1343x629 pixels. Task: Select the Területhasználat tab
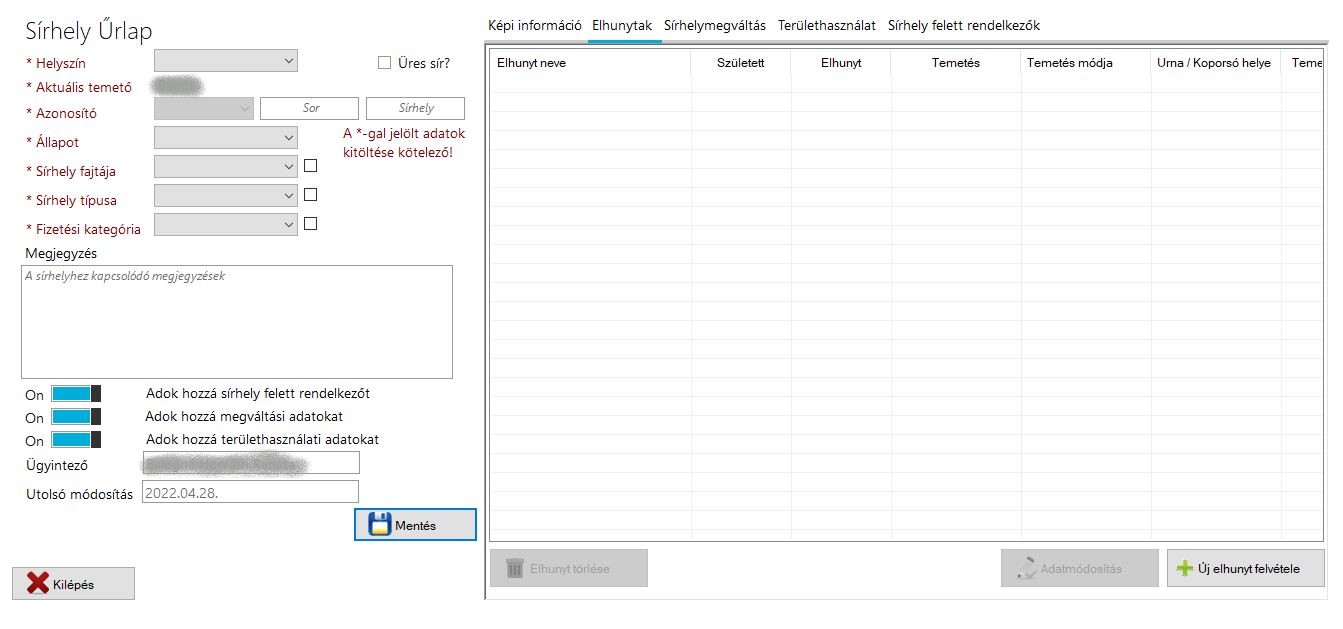tap(826, 26)
